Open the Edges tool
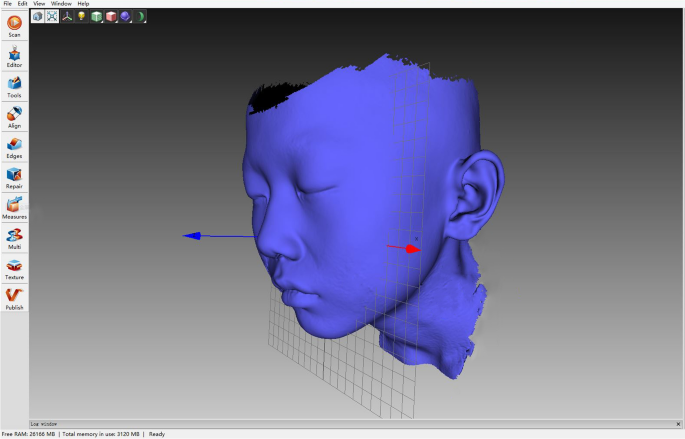 [14, 148]
